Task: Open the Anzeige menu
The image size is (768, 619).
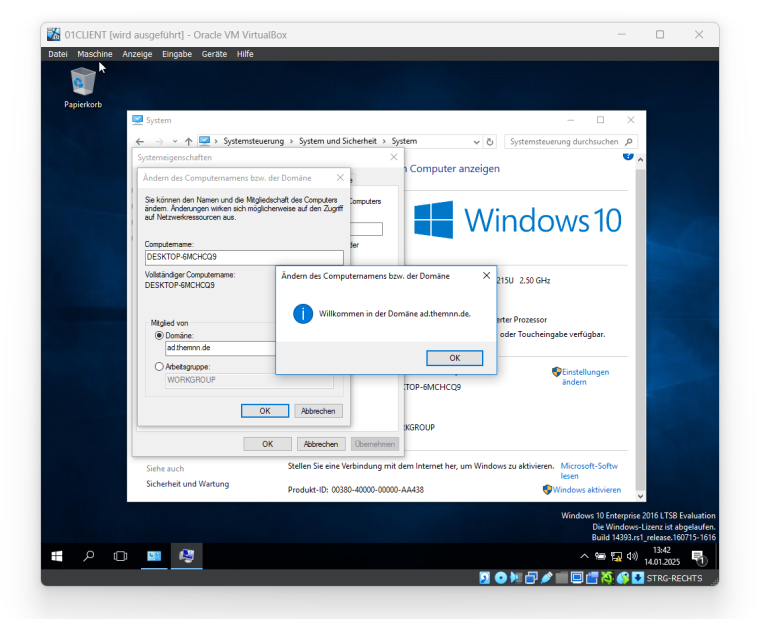Action: (137, 54)
